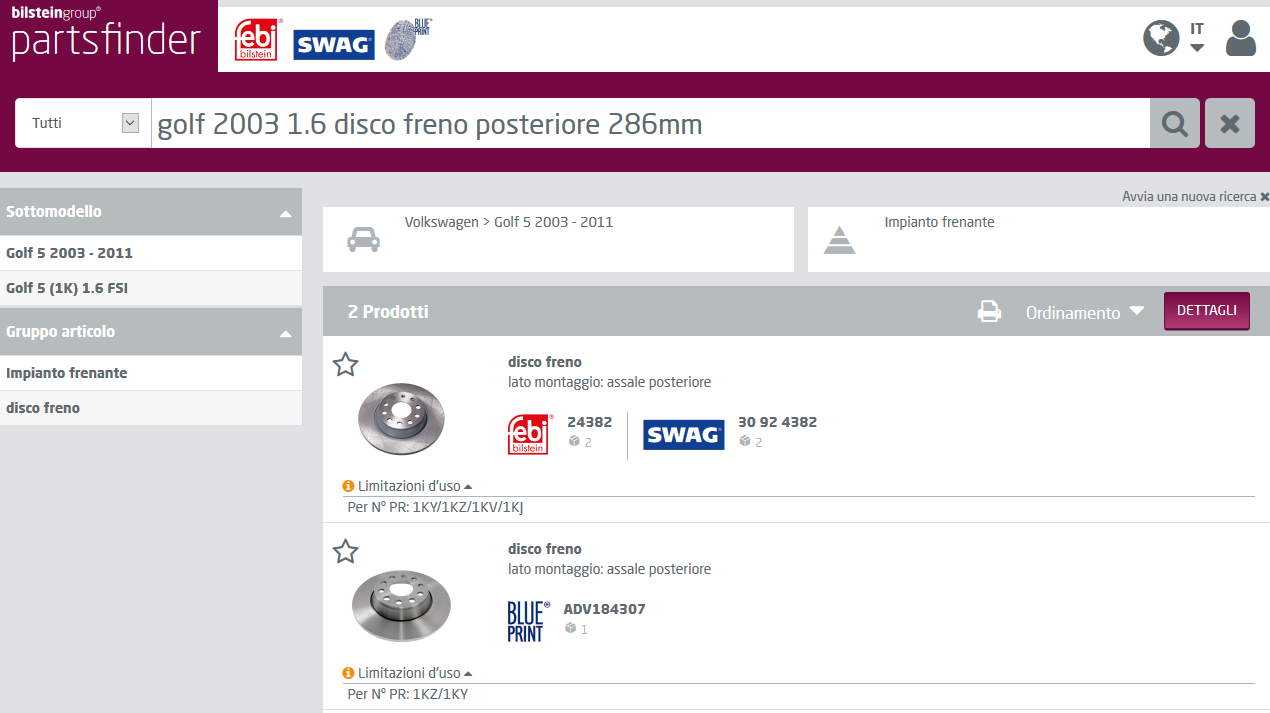Select Impianto frenante article group
This screenshot has height=713, width=1270.
pyautogui.click(x=151, y=373)
